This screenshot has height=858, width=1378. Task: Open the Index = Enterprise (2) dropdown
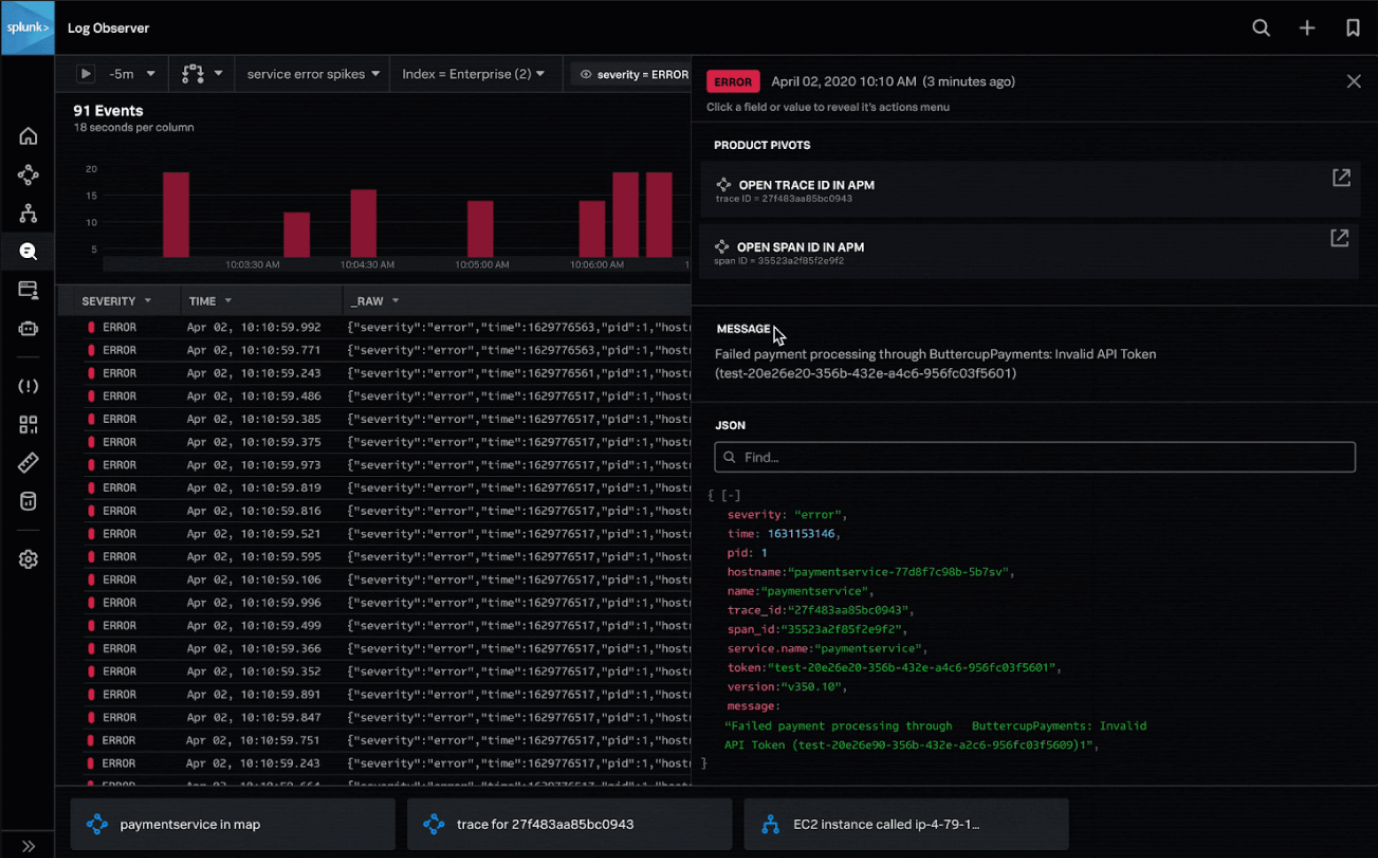point(473,74)
